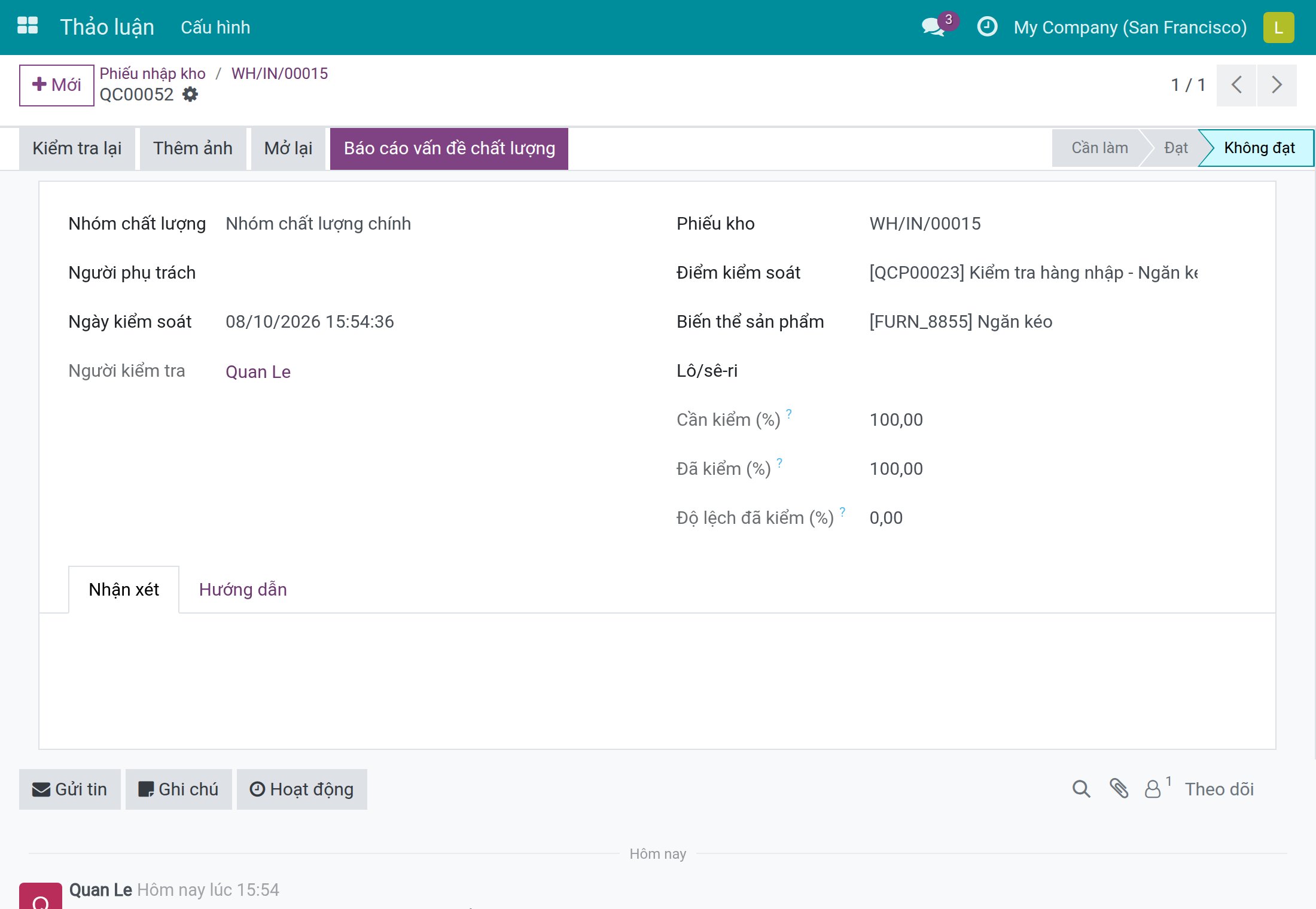Show followers list person icon
1316x909 pixels.
point(1157,789)
